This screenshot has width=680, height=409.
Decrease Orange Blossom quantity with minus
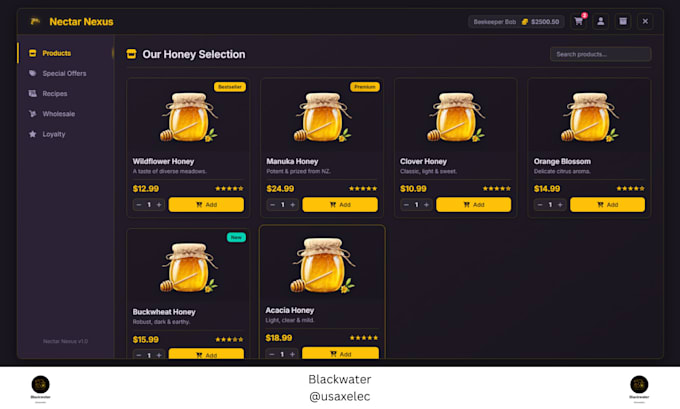pyautogui.click(x=540, y=205)
